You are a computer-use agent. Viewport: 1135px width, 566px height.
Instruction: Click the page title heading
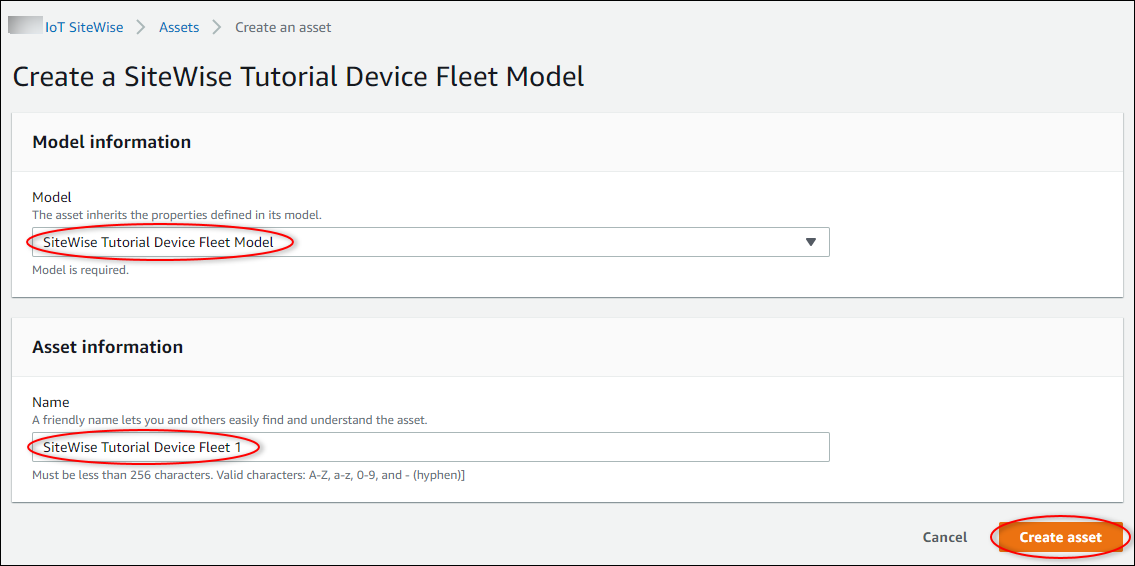coord(298,77)
